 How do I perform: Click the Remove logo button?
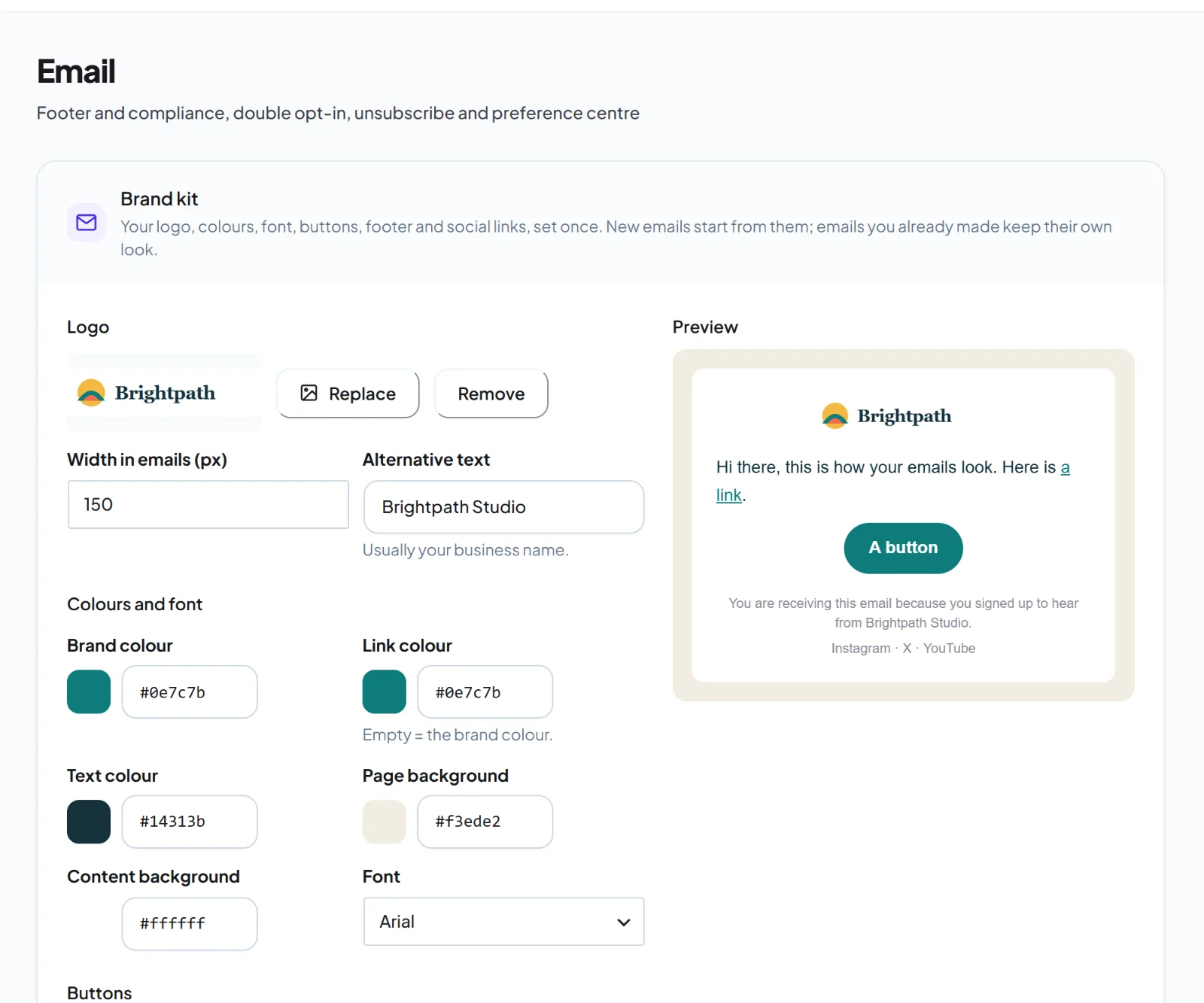[x=491, y=394]
